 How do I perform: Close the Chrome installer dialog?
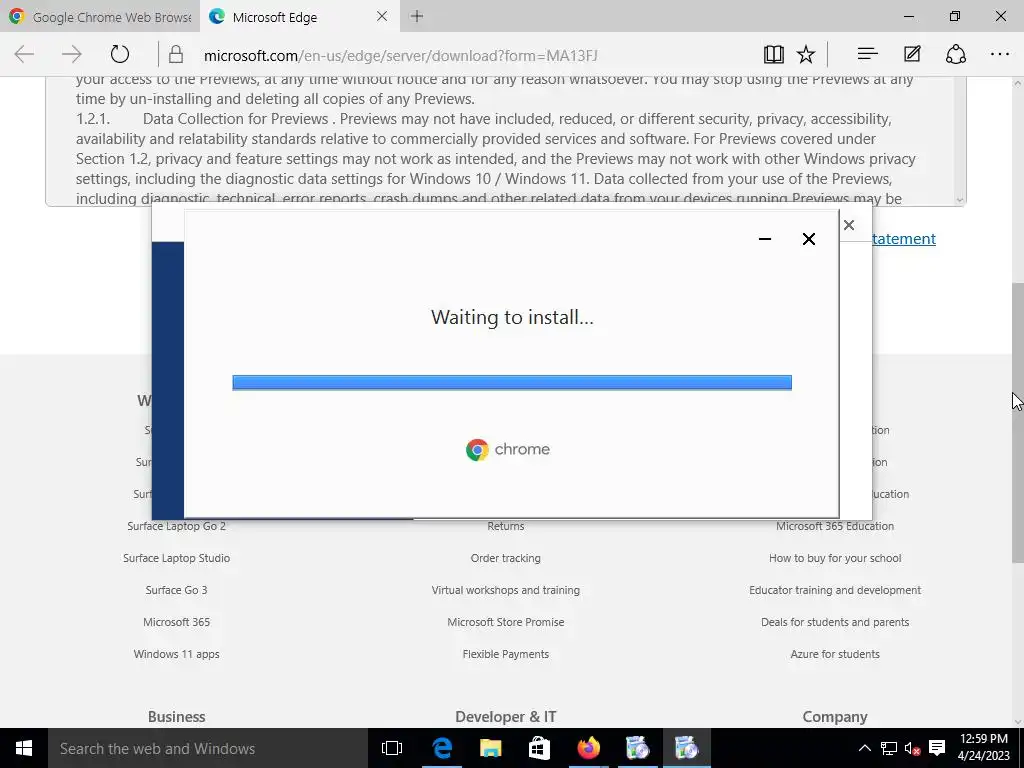point(808,239)
